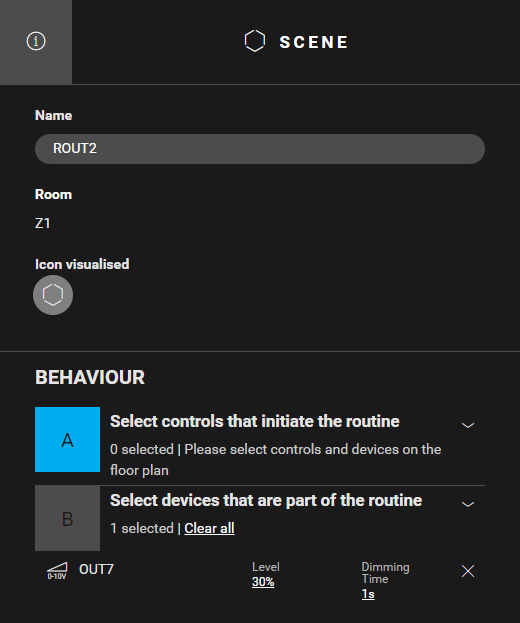Change the visualised hexagon icon

[x=53, y=295]
